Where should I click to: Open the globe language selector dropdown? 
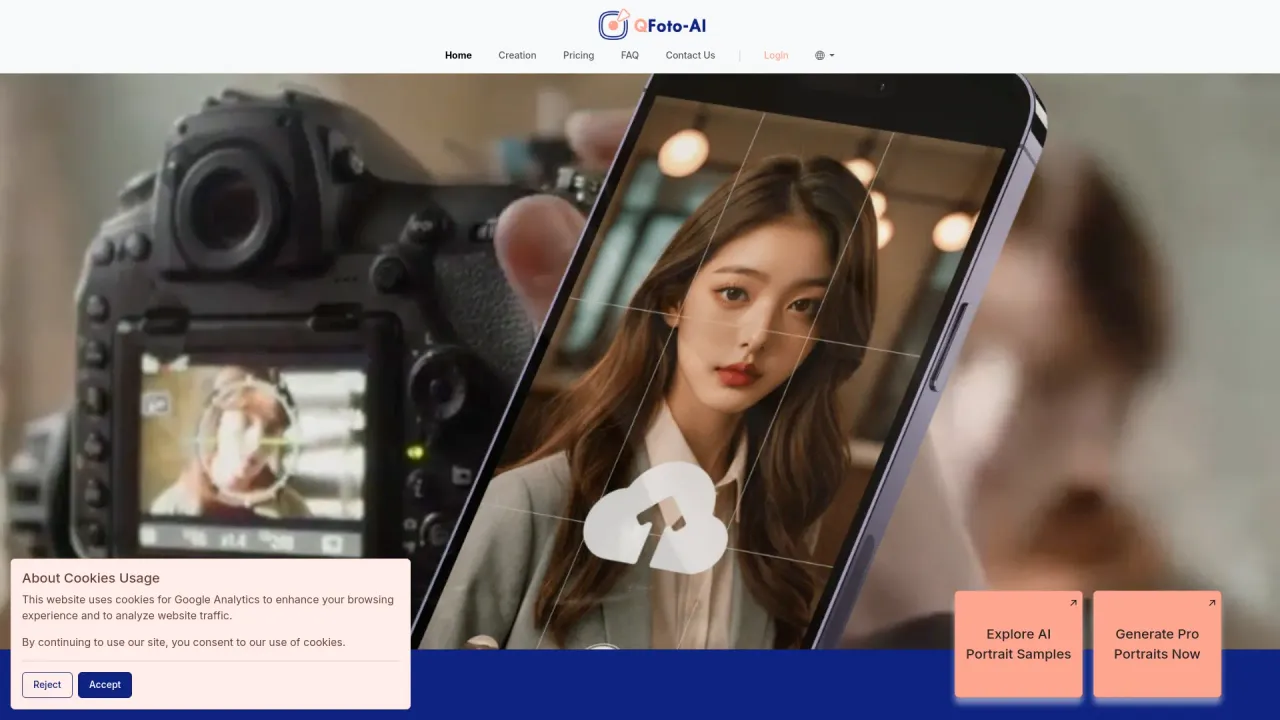[824, 55]
